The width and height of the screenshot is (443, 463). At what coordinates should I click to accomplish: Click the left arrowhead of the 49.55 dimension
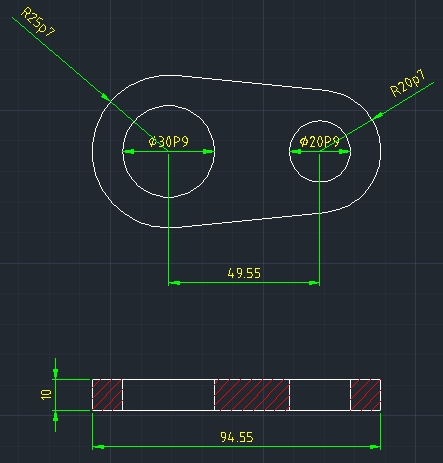pos(174,283)
